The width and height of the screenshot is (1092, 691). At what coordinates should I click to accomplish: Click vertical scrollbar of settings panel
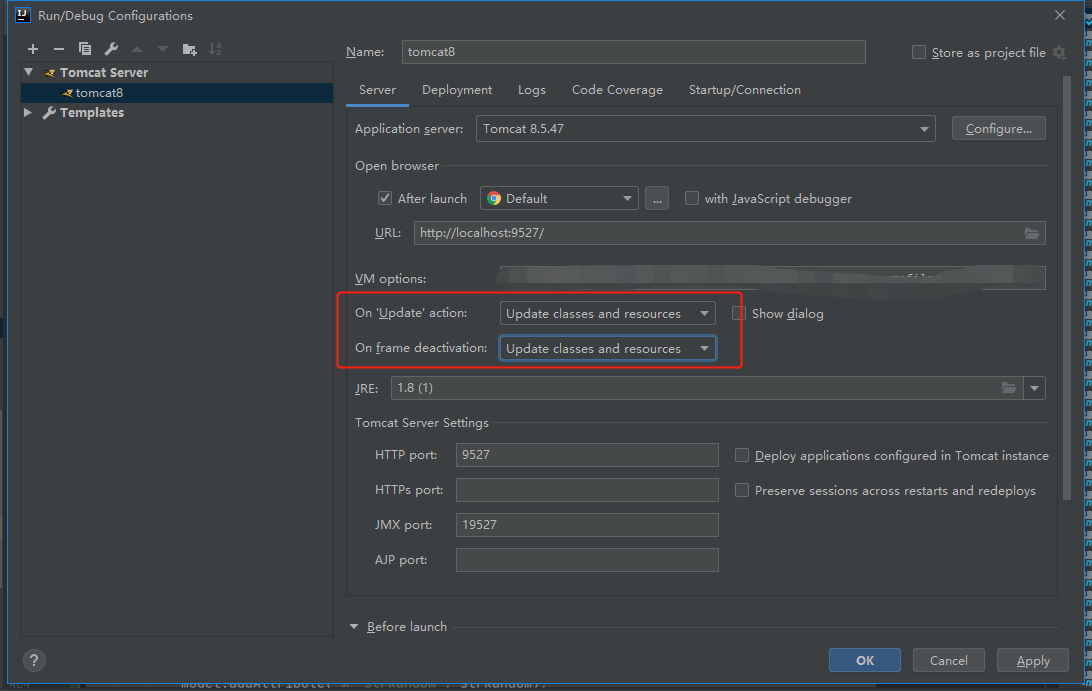1067,288
